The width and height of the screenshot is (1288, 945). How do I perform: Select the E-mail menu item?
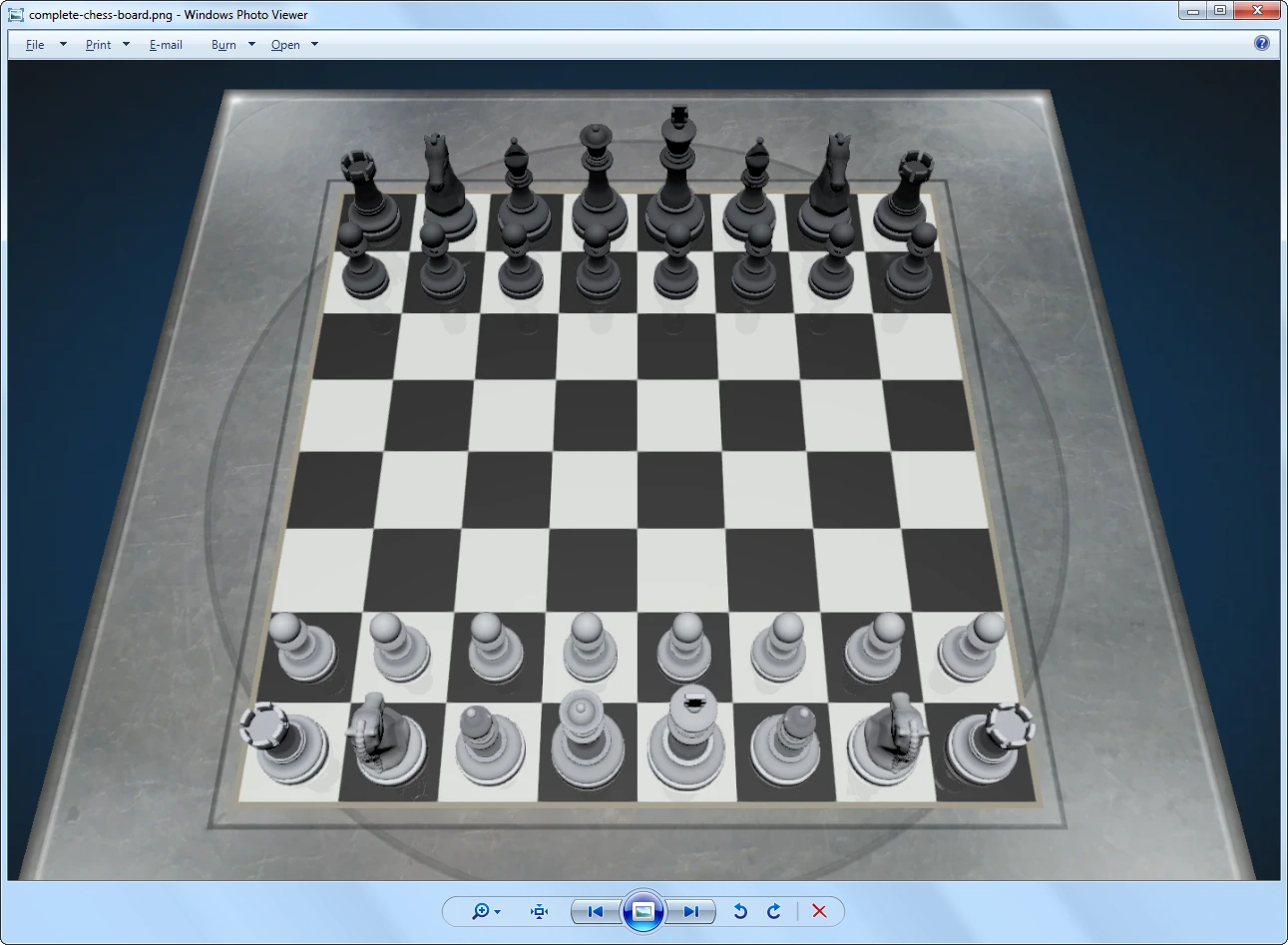(x=165, y=44)
